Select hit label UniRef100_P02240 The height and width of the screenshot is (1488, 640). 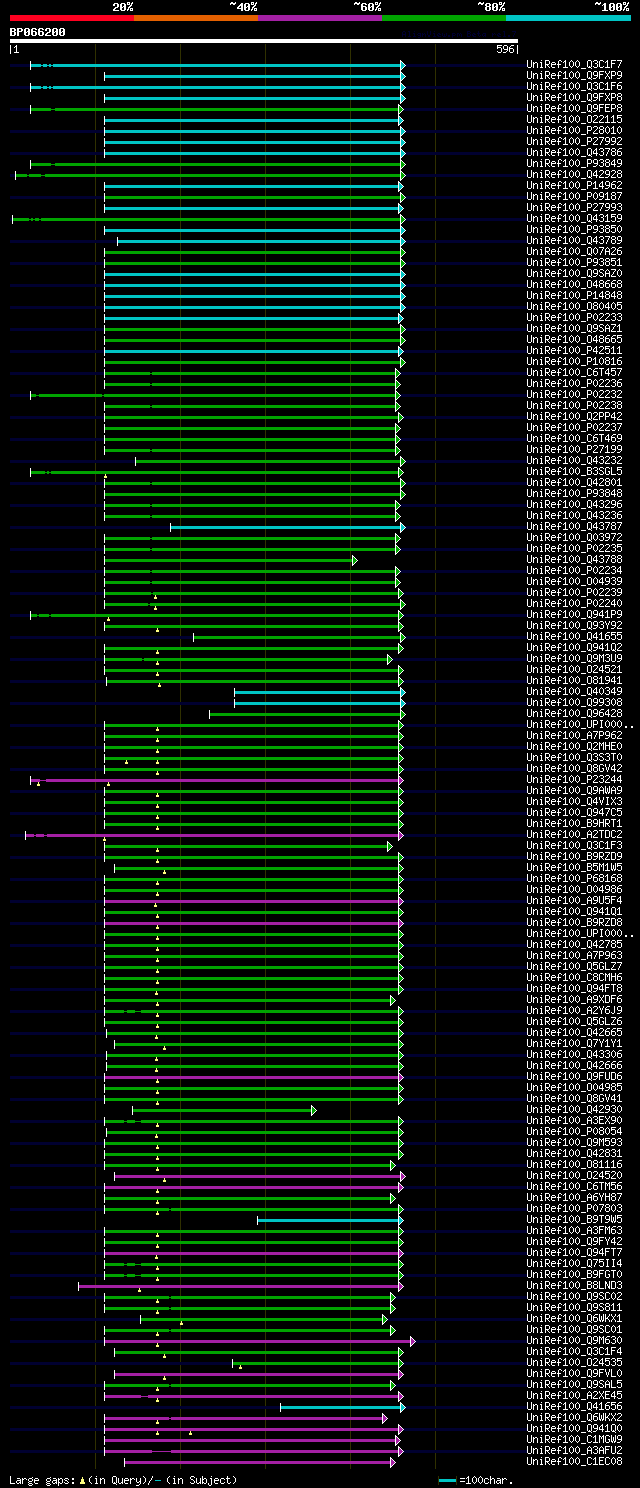coord(574,604)
